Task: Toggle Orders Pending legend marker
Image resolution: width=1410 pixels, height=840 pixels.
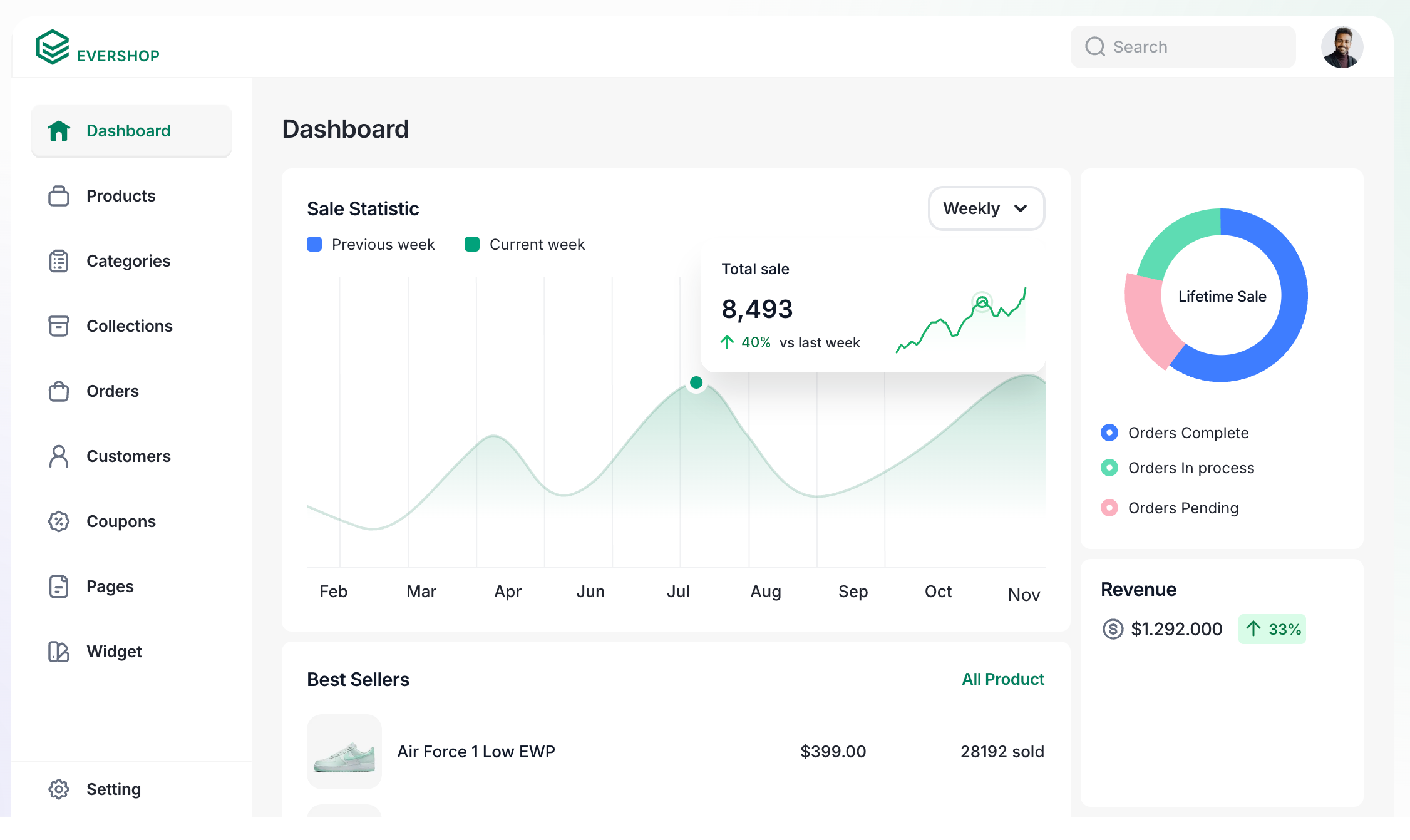Action: coord(1109,508)
